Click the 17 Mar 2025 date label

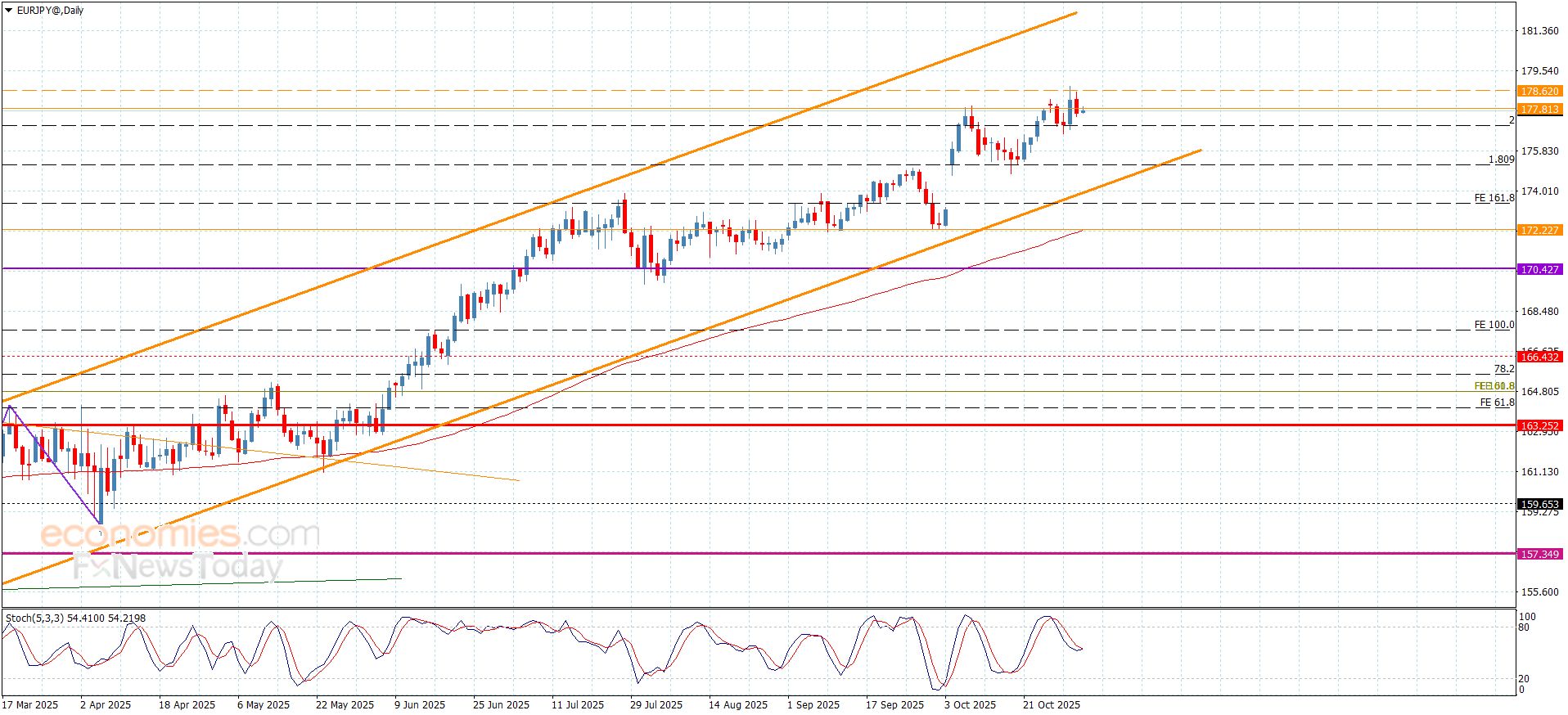(x=30, y=705)
